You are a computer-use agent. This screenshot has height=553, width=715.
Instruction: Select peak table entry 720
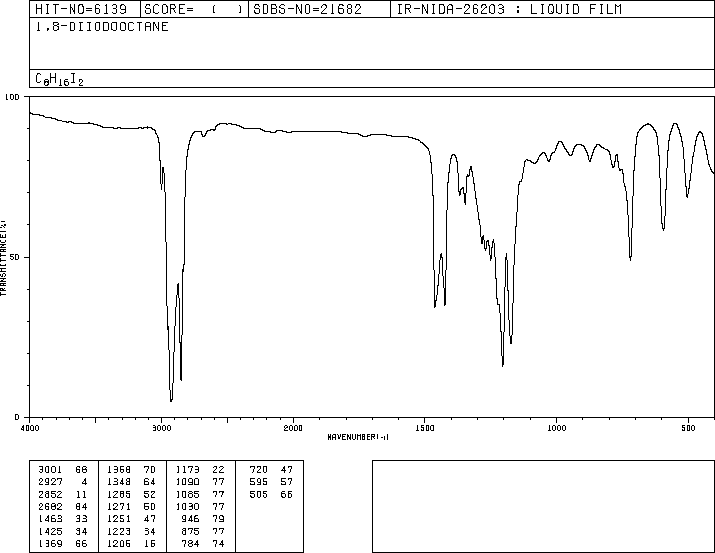(259, 470)
